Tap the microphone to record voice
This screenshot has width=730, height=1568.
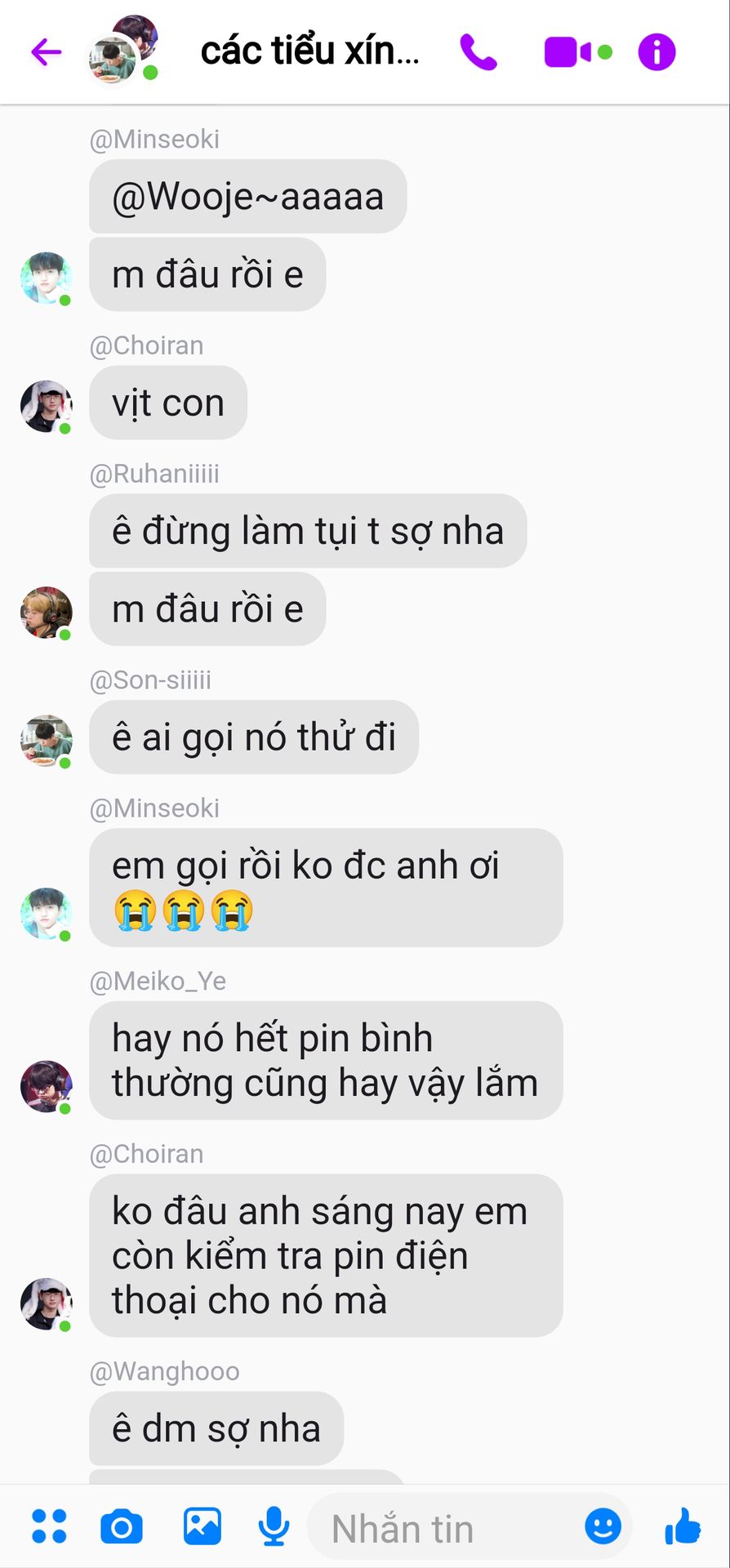pyautogui.click(x=274, y=1526)
